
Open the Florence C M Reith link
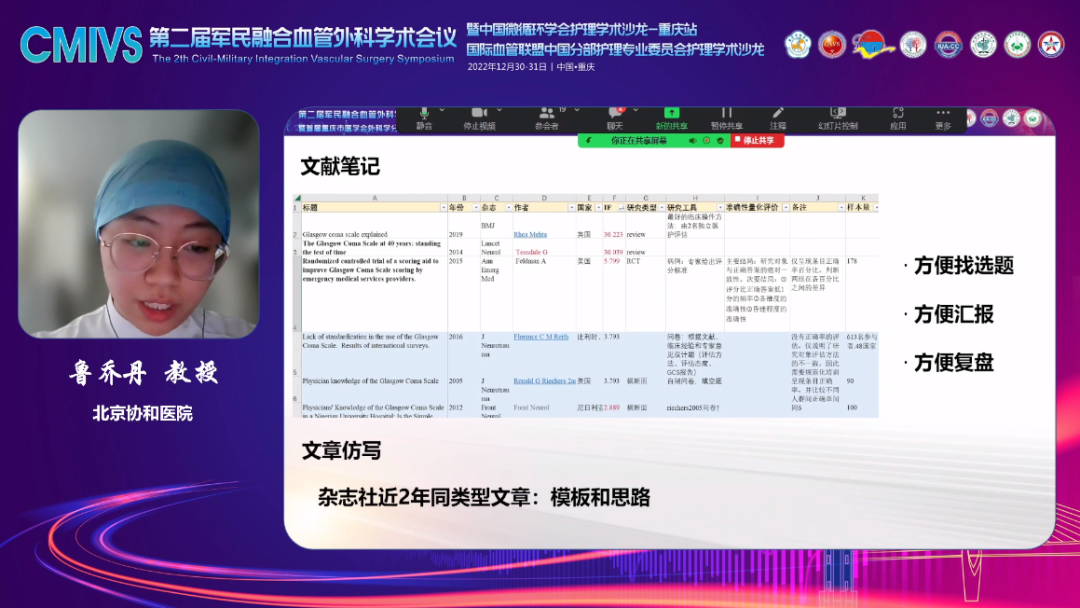point(541,337)
